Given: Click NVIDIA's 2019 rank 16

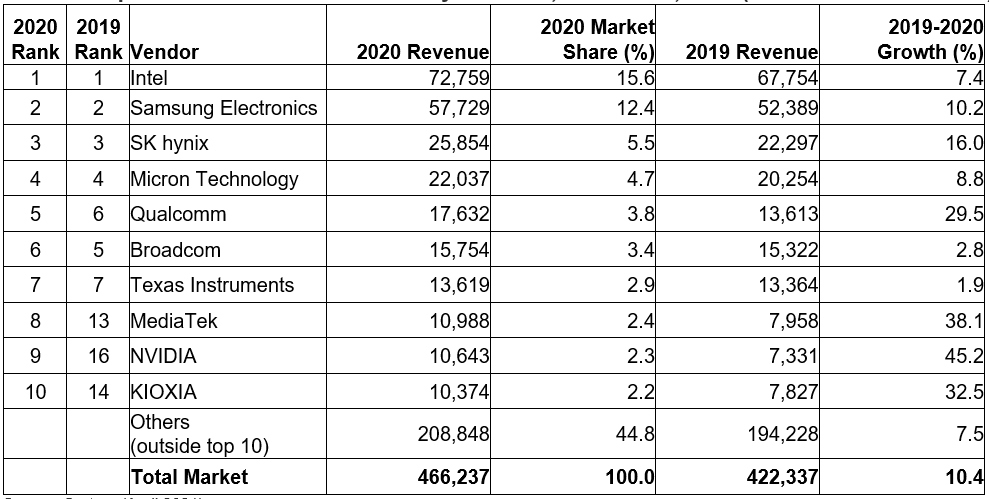Looking at the screenshot, I should point(98,356).
